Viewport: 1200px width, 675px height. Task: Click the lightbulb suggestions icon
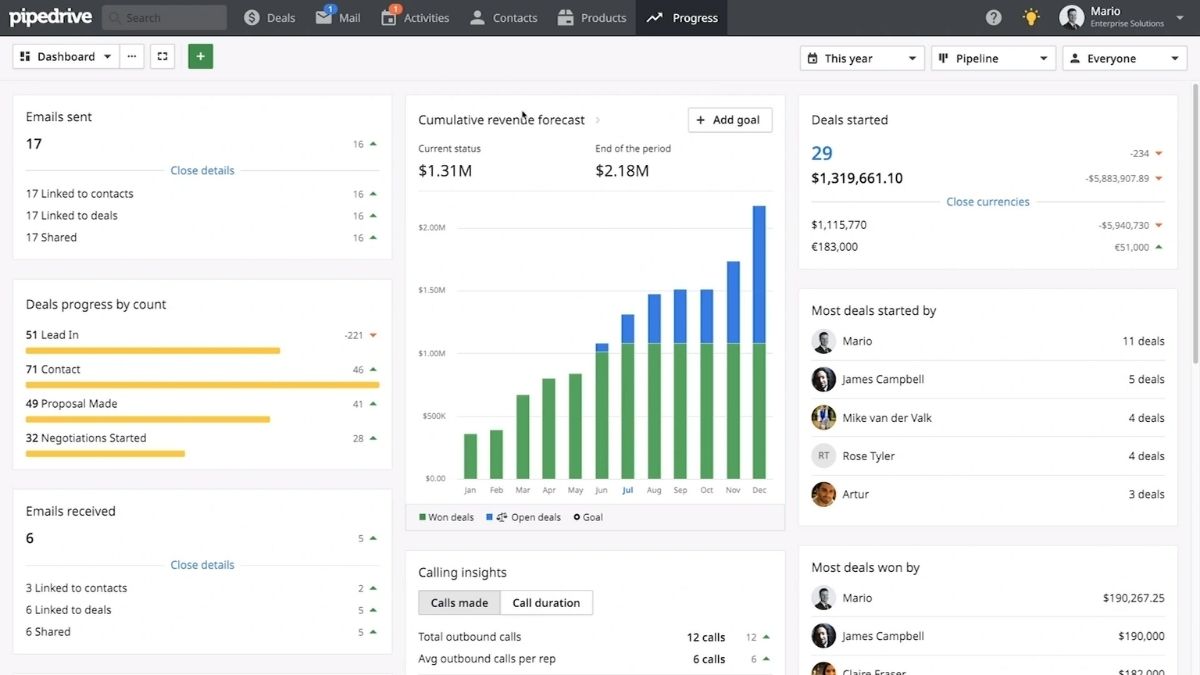(1031, 16)
